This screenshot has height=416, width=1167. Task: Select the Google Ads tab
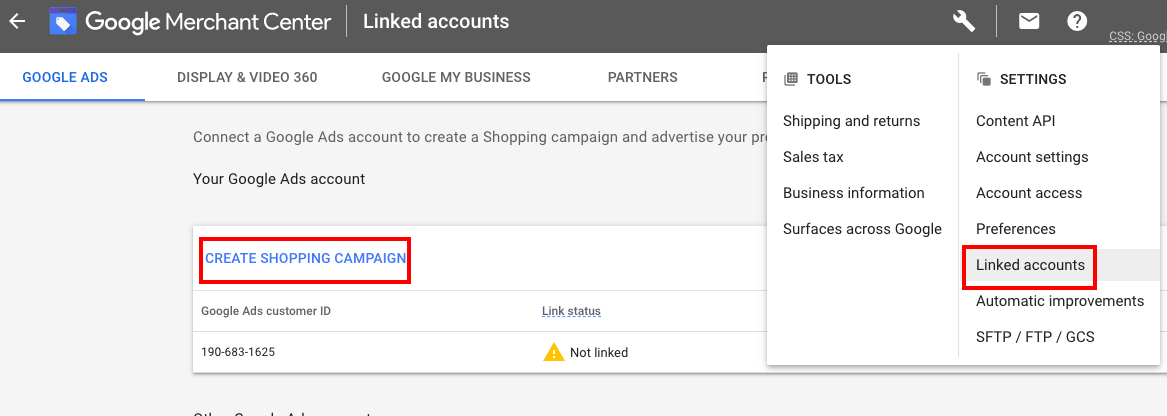tap(65, 77)
